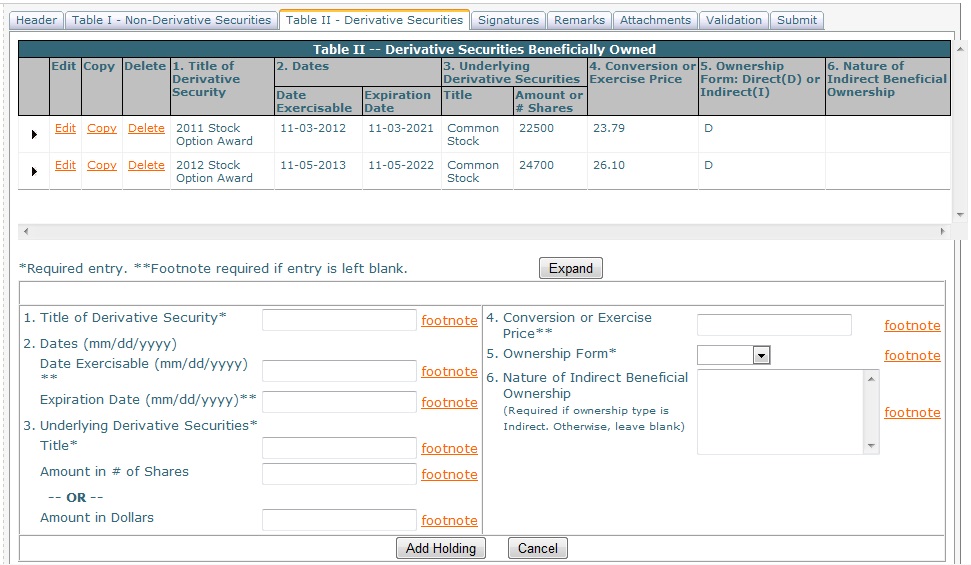
Task: Edit the 2011 Stock Option Award row
Action: [65, 128]
